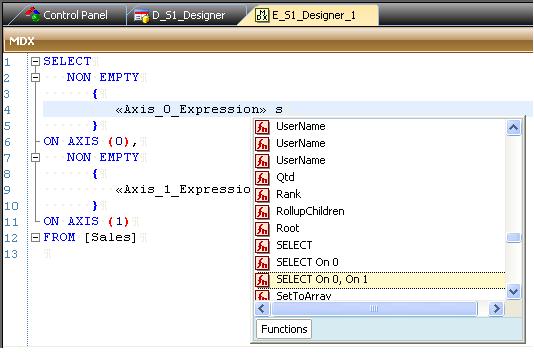This screenshot has height=360, width=534.
Task: Click the «Axis_1_Expressio placeholder on line 9
Action: pos(183,190)
